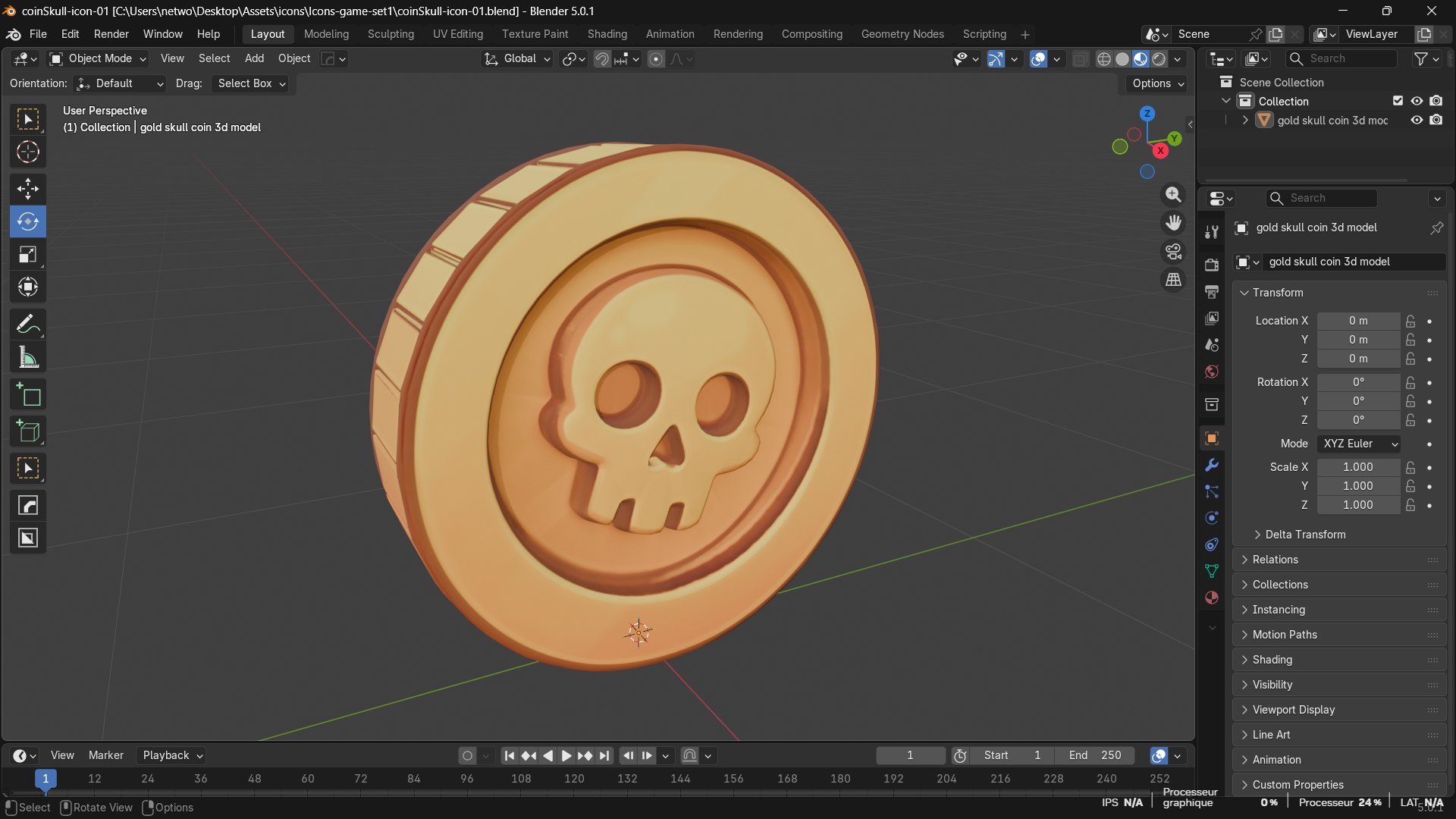
Task: Toggle proportional editing button
Action: click(657, 59)
